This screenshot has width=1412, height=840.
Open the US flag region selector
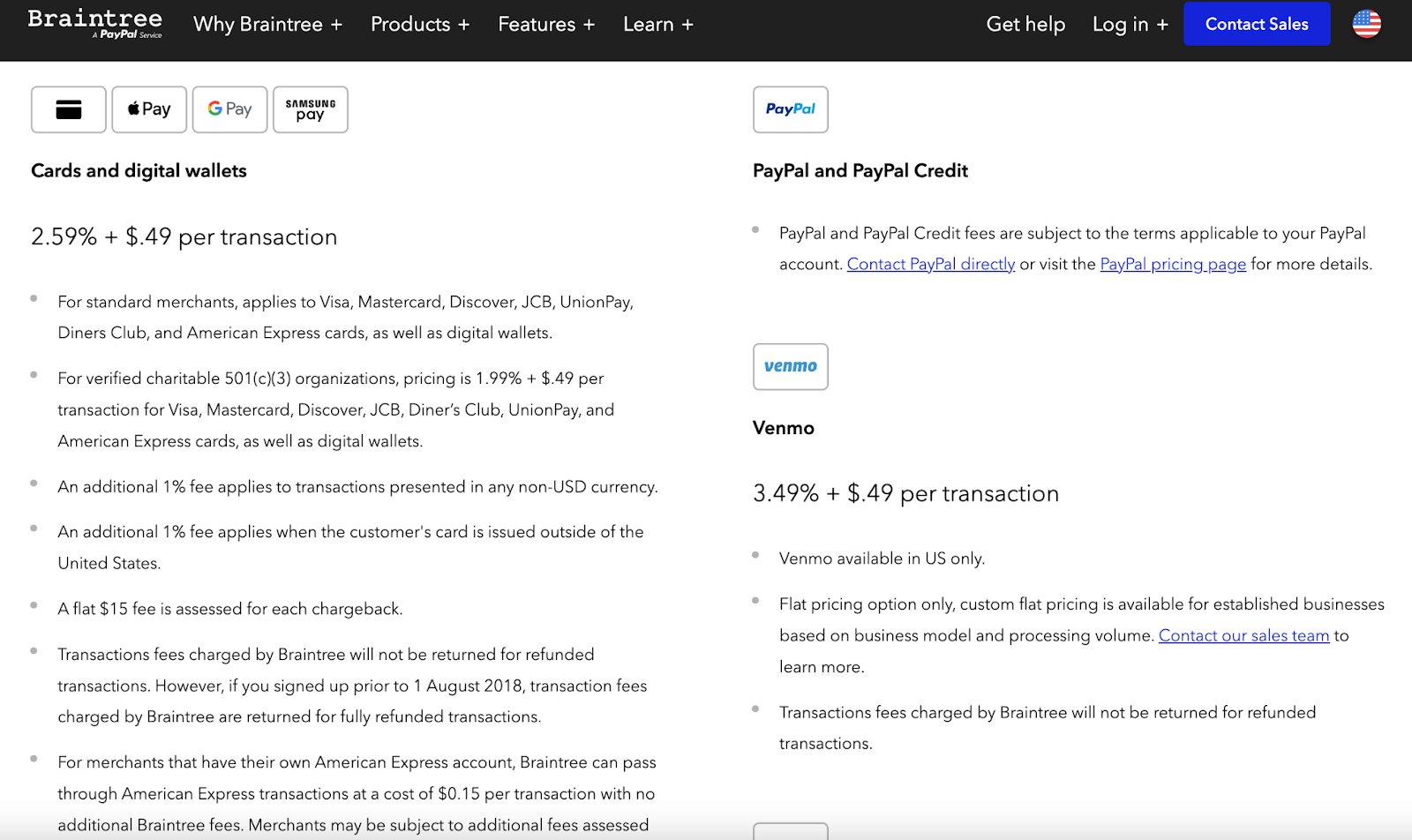(x=1366, y=24)
